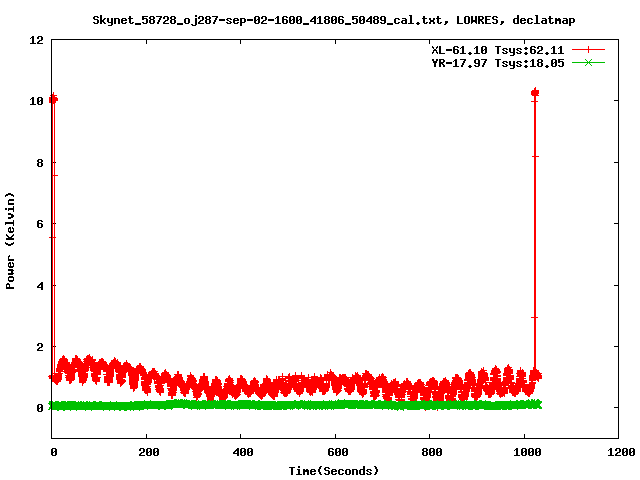Click the green YR legend line sample

[588, 62]
